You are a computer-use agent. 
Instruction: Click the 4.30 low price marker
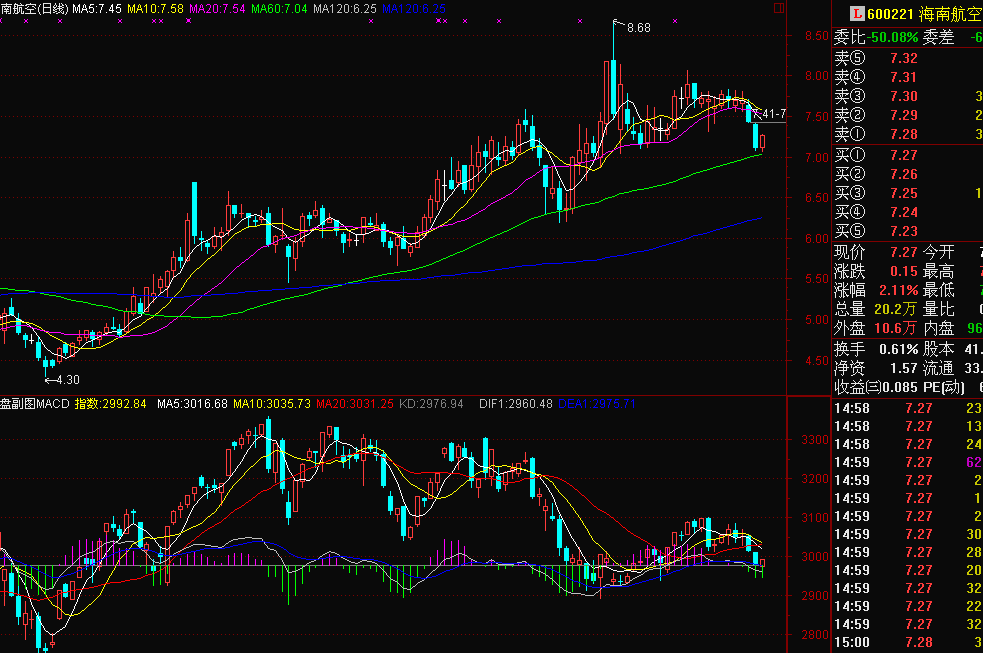pyautogui.click(x=65, y=380)
